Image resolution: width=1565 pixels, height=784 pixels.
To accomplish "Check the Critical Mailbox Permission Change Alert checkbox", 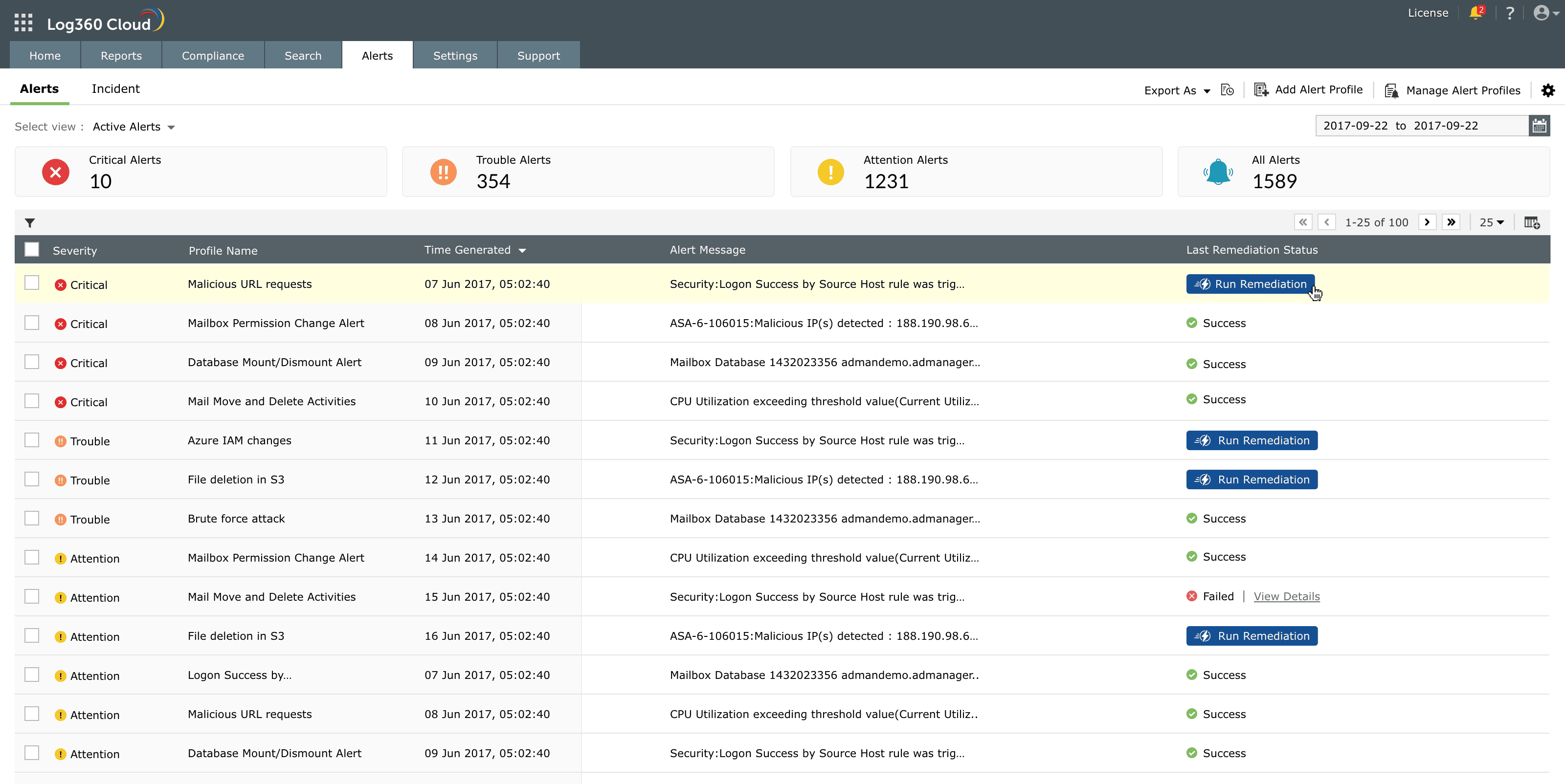I will point(32,323).
